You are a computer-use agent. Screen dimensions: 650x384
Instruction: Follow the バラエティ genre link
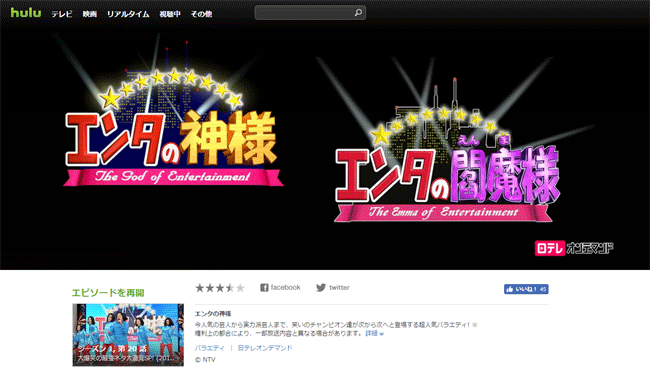210,348
